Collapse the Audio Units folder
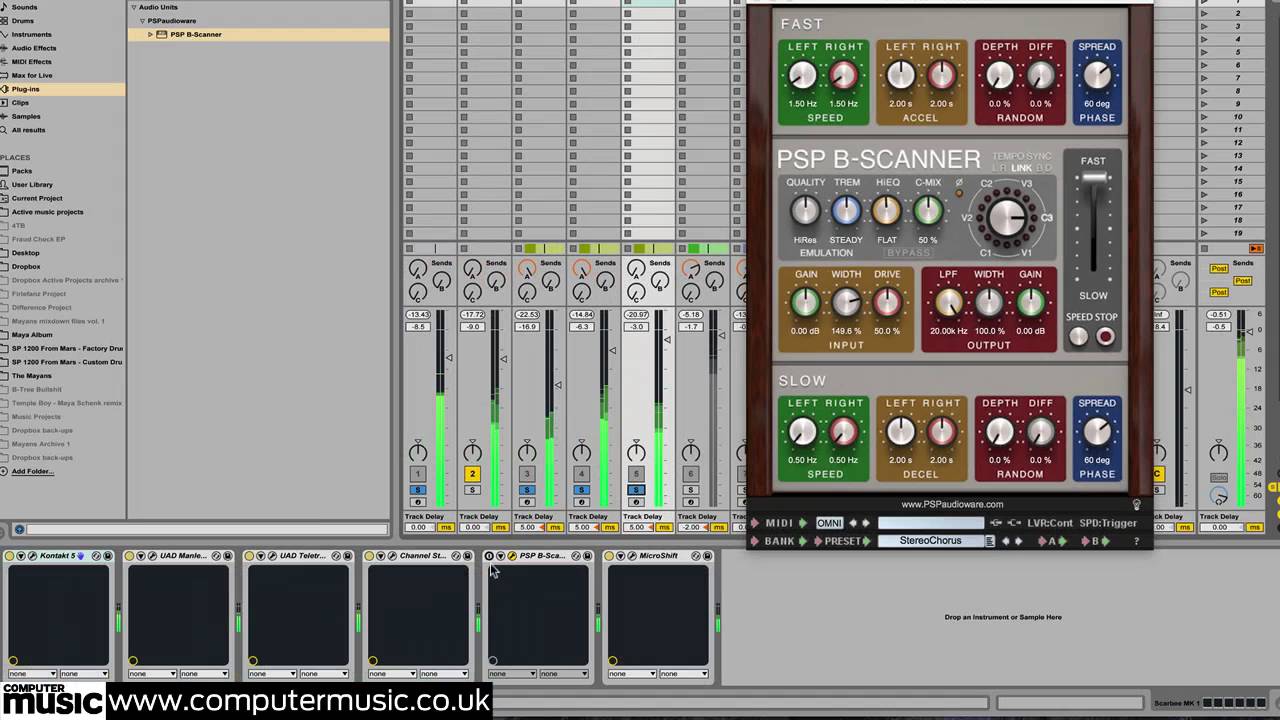 click(x=134, y=7)
